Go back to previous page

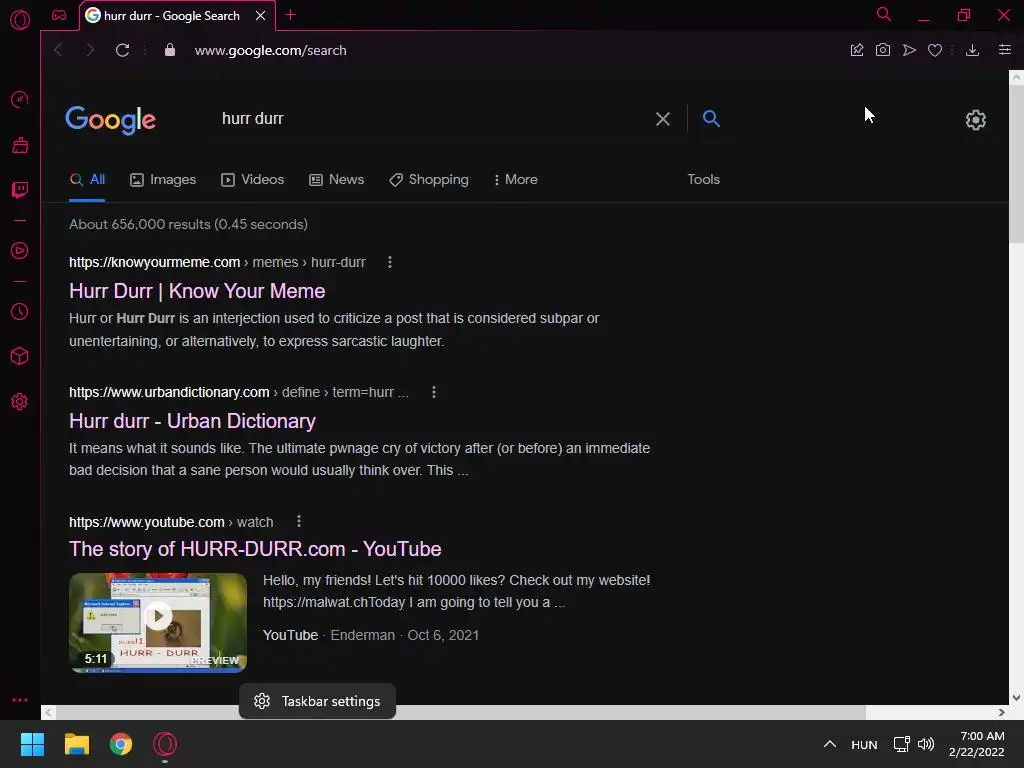58,50
